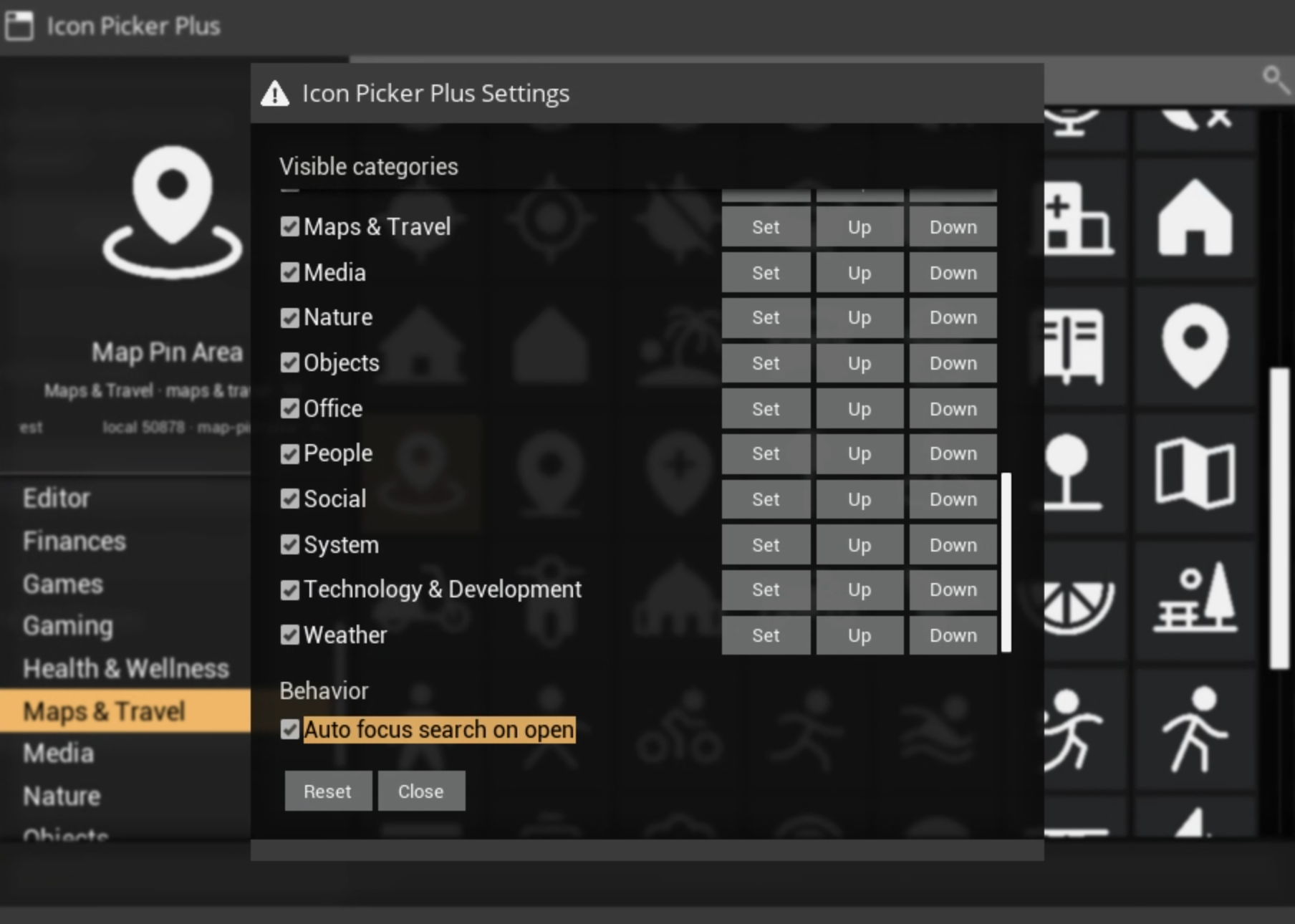Click Reset in the settings dialog
1295x924 pixels.
click(328, 791)
